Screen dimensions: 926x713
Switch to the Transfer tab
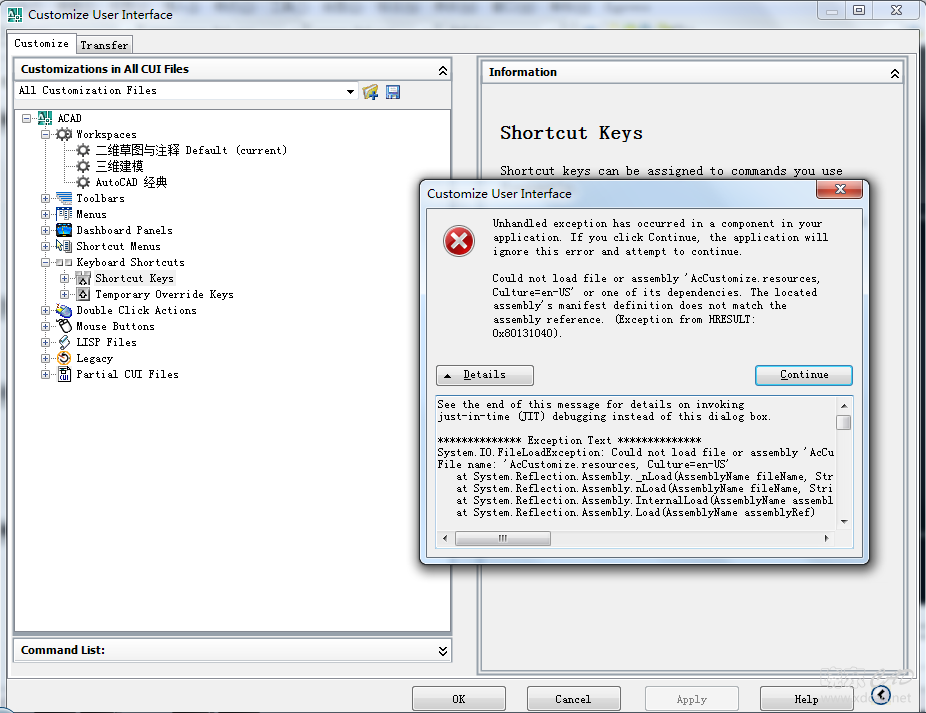pyautogui.click(x=104, y=45)
